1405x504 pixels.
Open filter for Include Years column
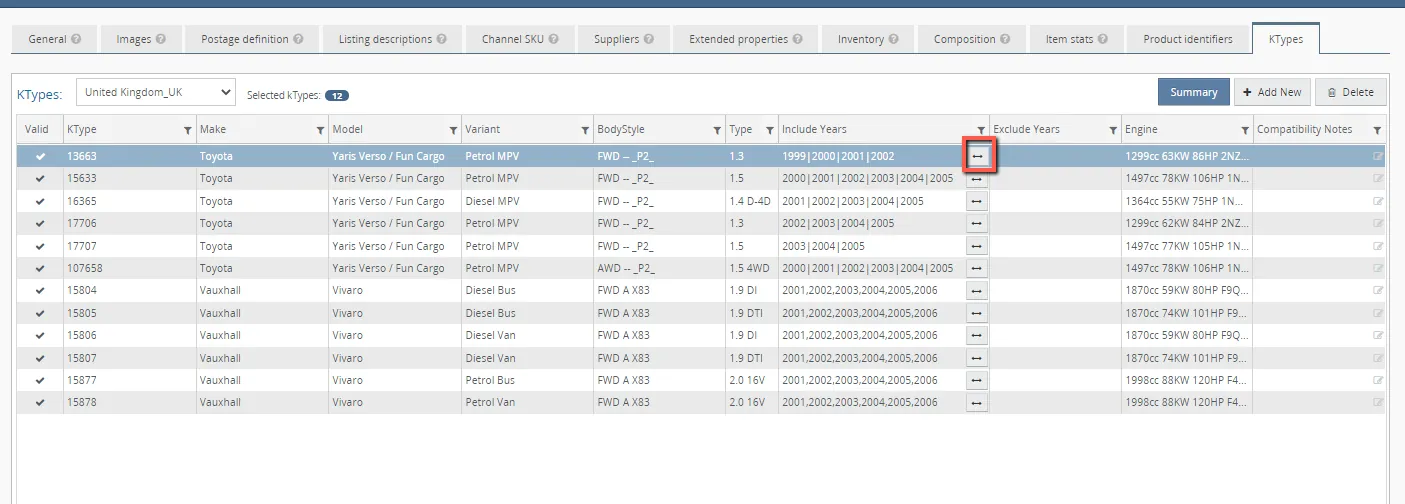[x=981, y=130]
